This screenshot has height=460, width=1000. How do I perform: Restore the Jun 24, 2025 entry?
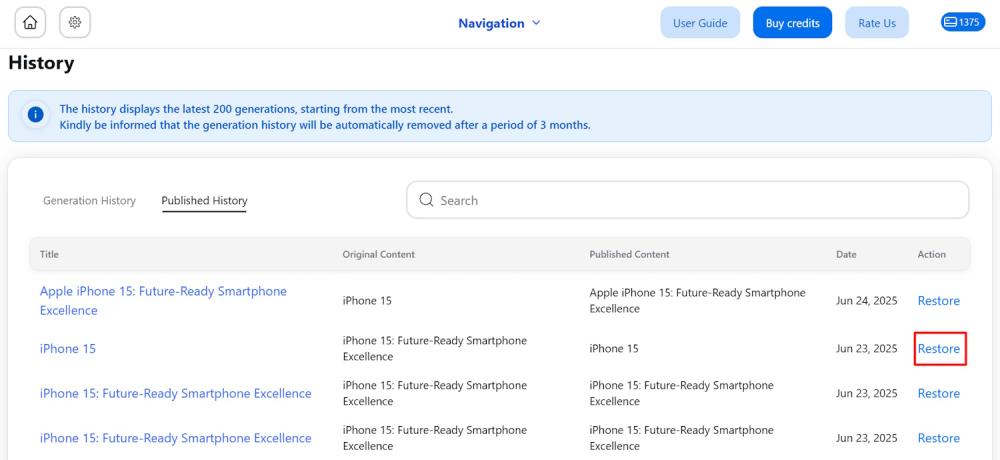939,300
